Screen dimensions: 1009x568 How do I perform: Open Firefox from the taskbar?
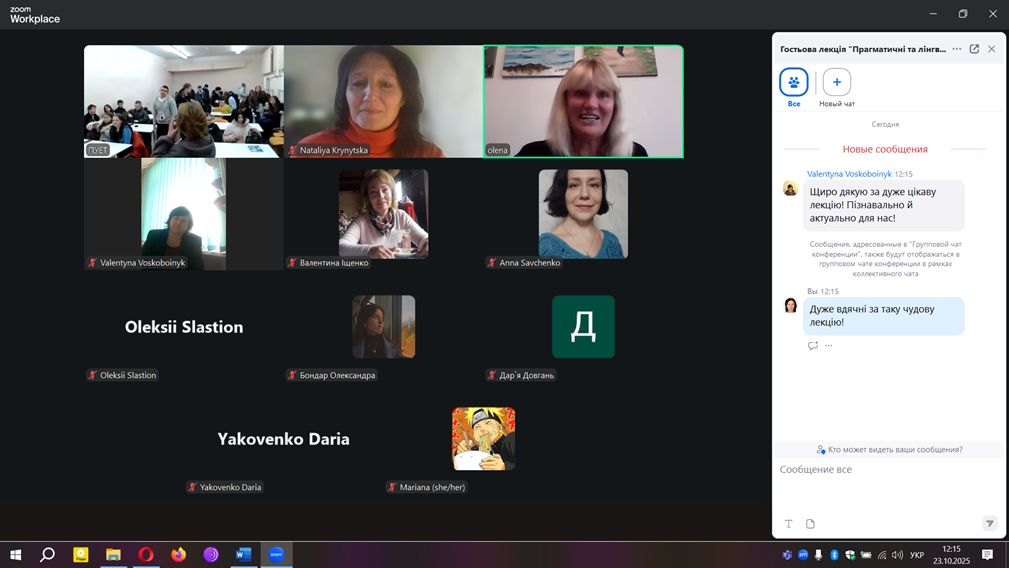tap(179, 554)
